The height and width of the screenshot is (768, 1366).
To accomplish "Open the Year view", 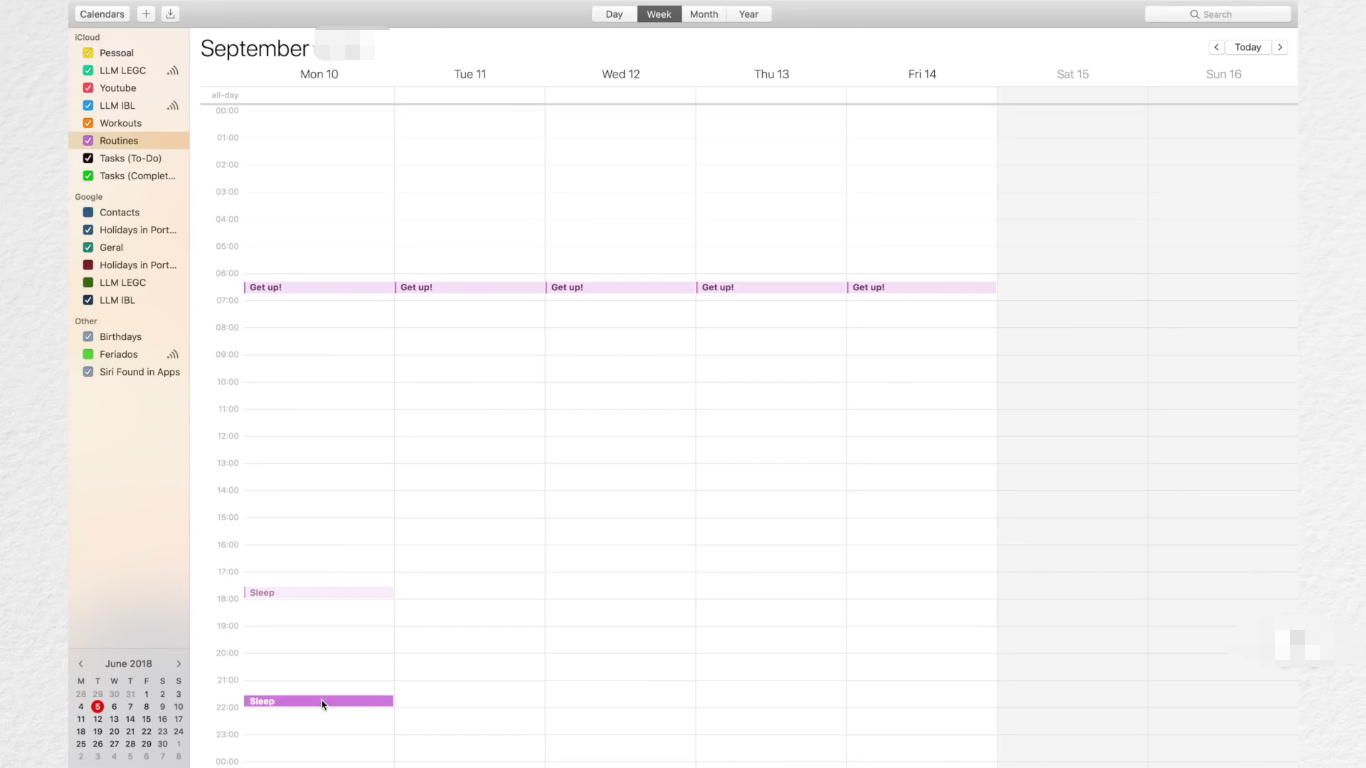I will [x=749, y=14].
